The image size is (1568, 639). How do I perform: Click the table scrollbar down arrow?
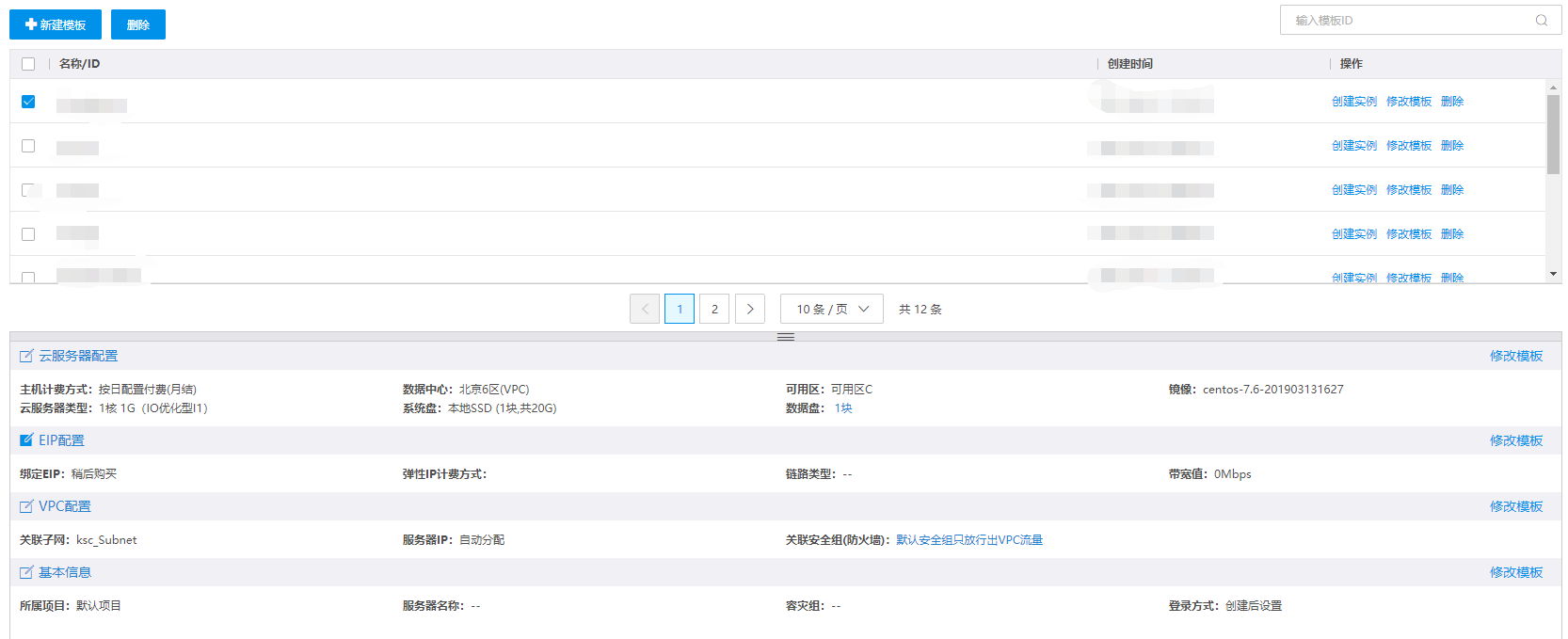click(x=1553, y=274)
